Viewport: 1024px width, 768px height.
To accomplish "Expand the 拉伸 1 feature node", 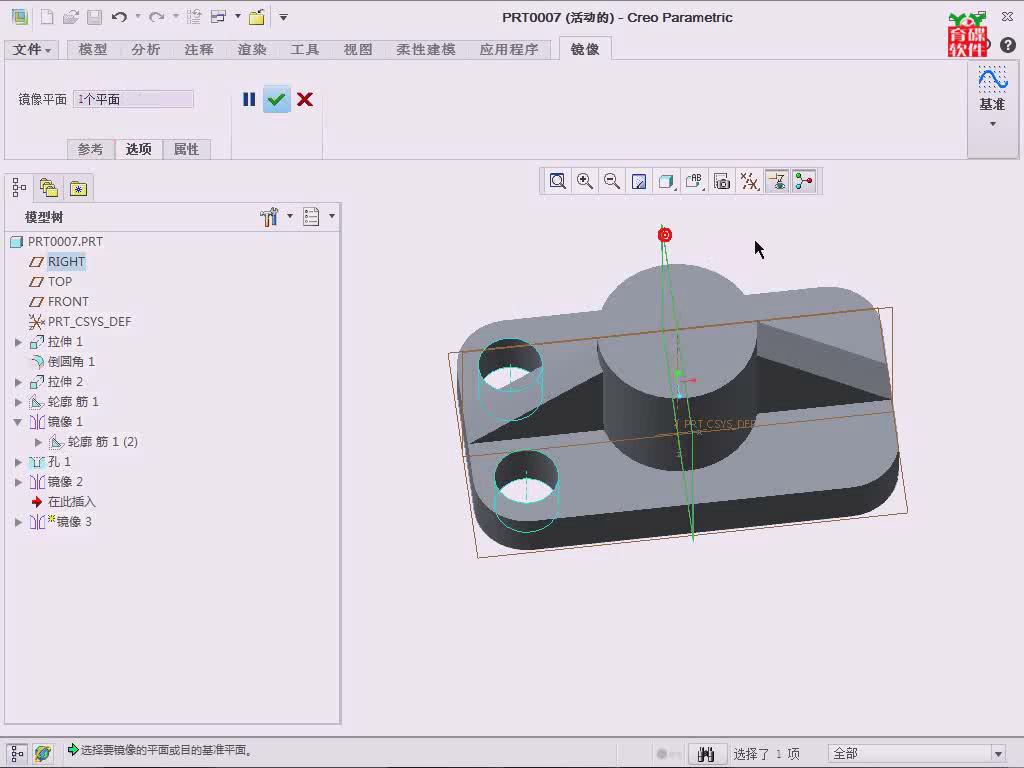I will point(18,342).
